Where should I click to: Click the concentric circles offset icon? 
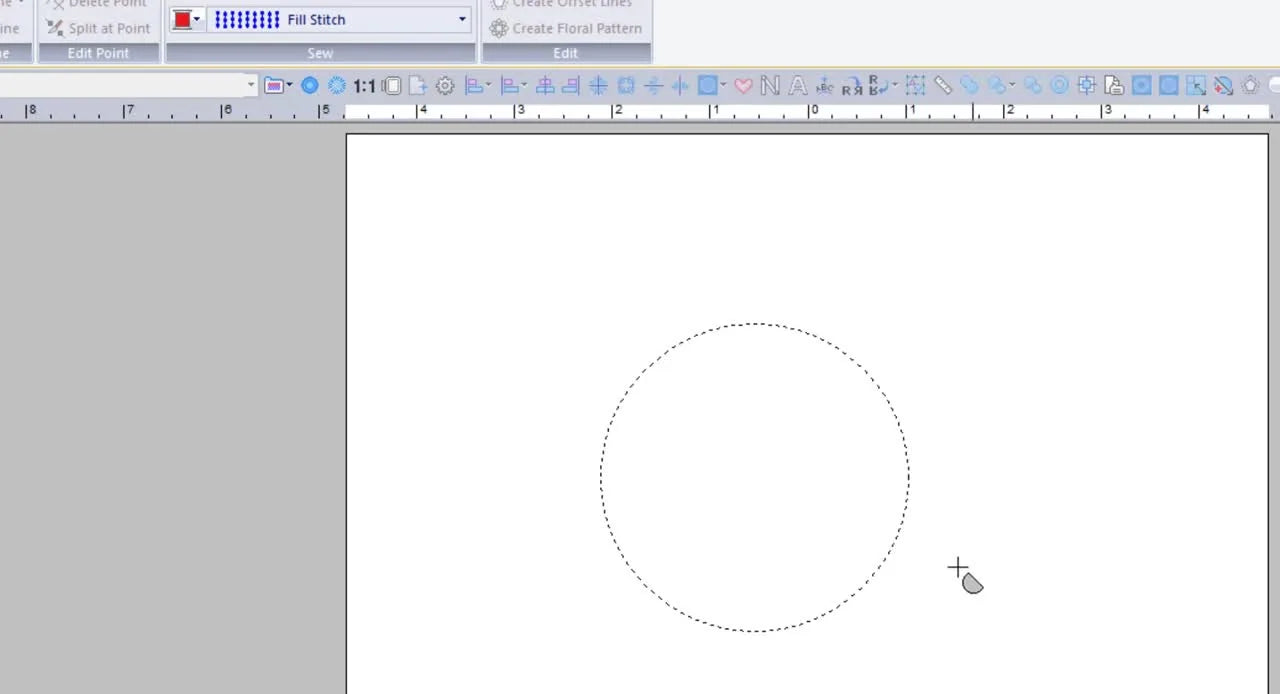click(x=1059, y=86)
